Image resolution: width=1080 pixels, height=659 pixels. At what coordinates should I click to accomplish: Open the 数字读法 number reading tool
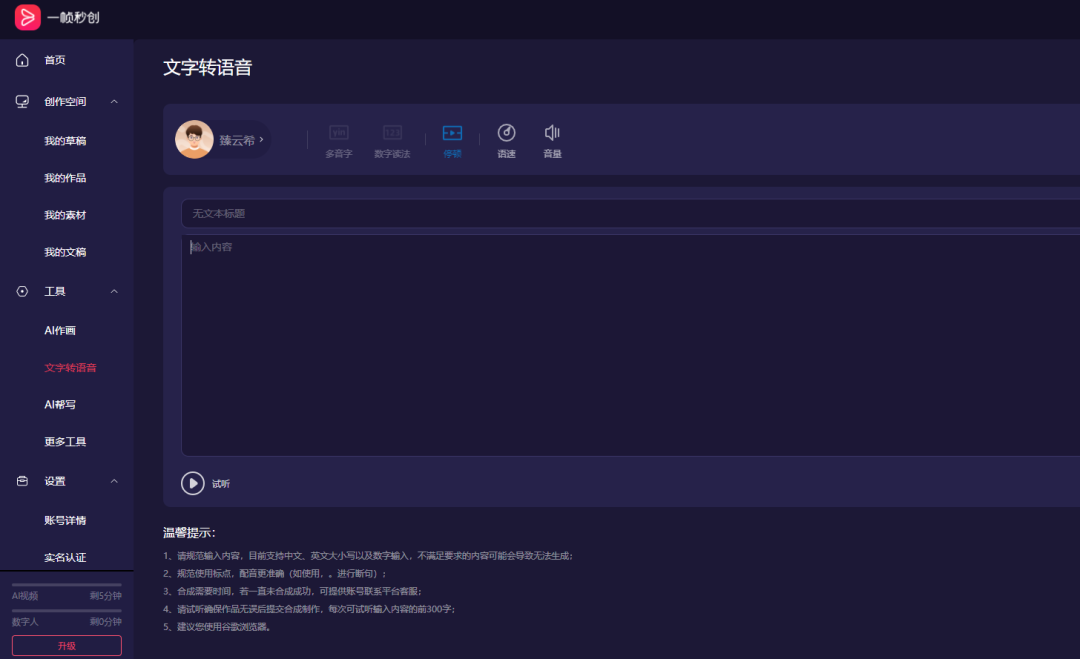click(x=393, y=140)
